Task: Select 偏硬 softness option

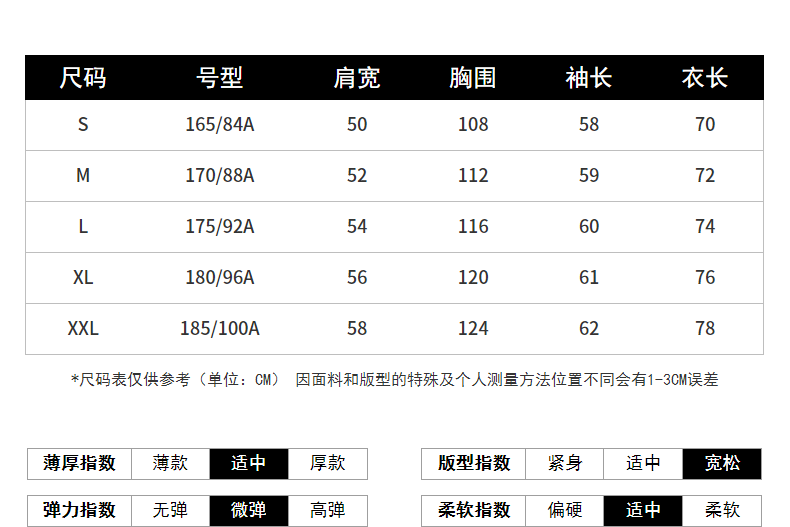Action: (565, 510)
